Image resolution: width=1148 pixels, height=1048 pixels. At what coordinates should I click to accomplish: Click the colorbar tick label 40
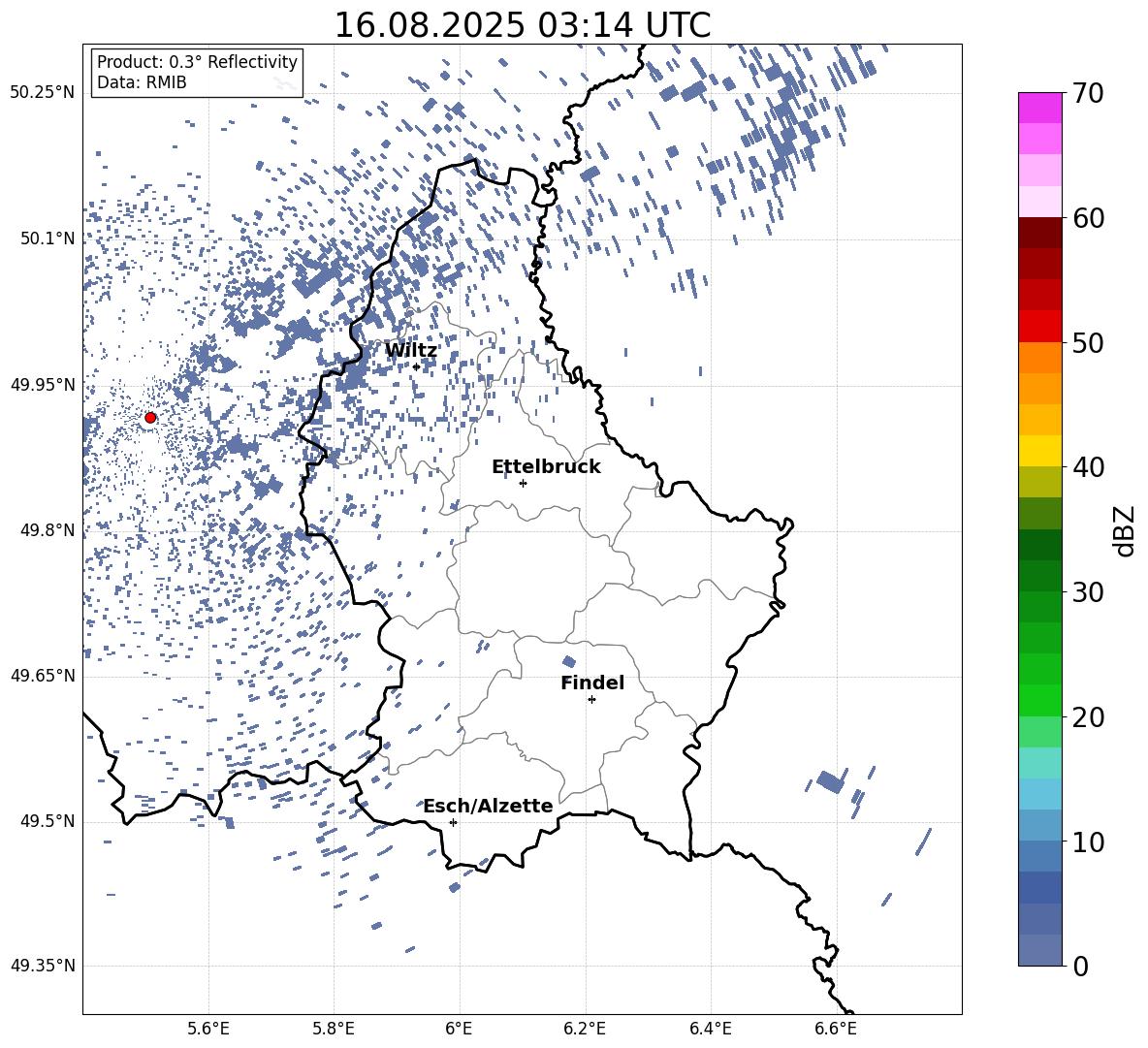(1089, 467)
